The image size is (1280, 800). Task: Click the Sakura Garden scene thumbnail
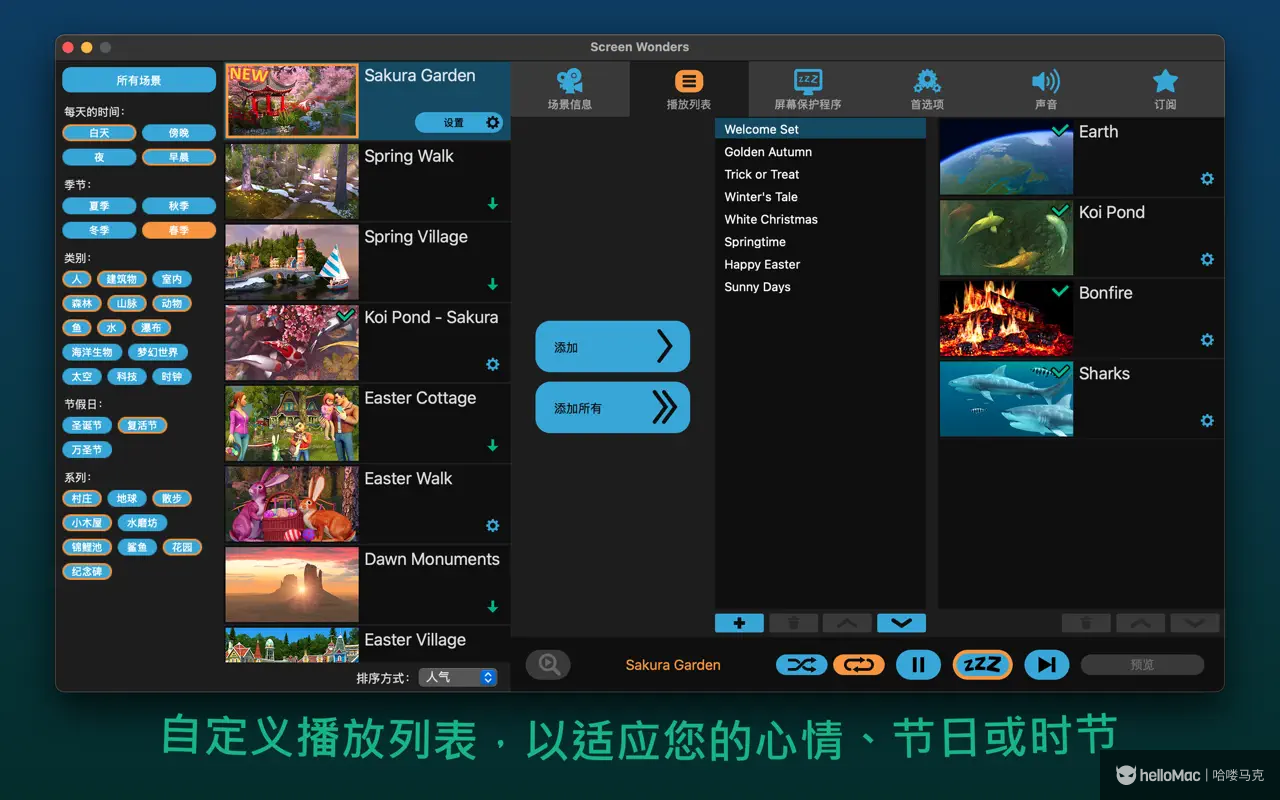coord(292,100)
